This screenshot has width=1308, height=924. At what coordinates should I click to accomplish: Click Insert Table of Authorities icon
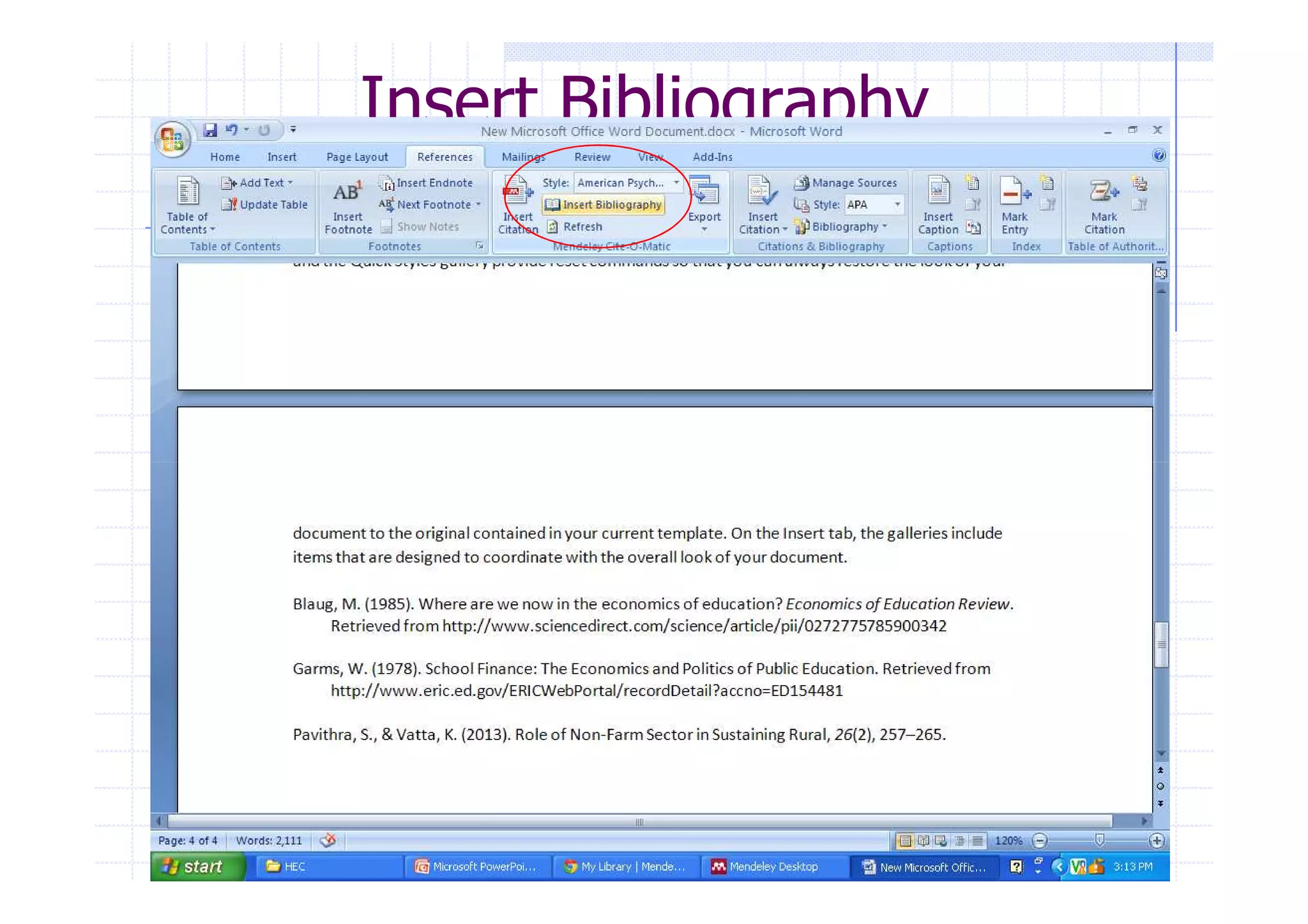[1139, 183]
